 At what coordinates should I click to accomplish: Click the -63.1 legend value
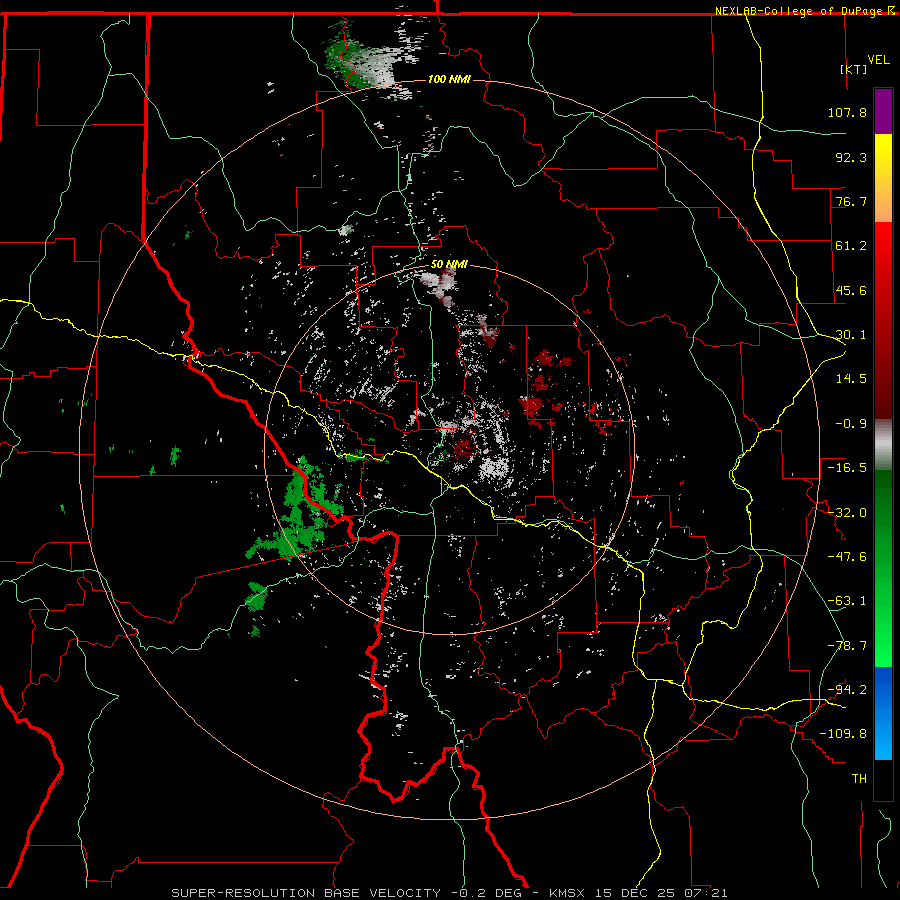point(847,601)
